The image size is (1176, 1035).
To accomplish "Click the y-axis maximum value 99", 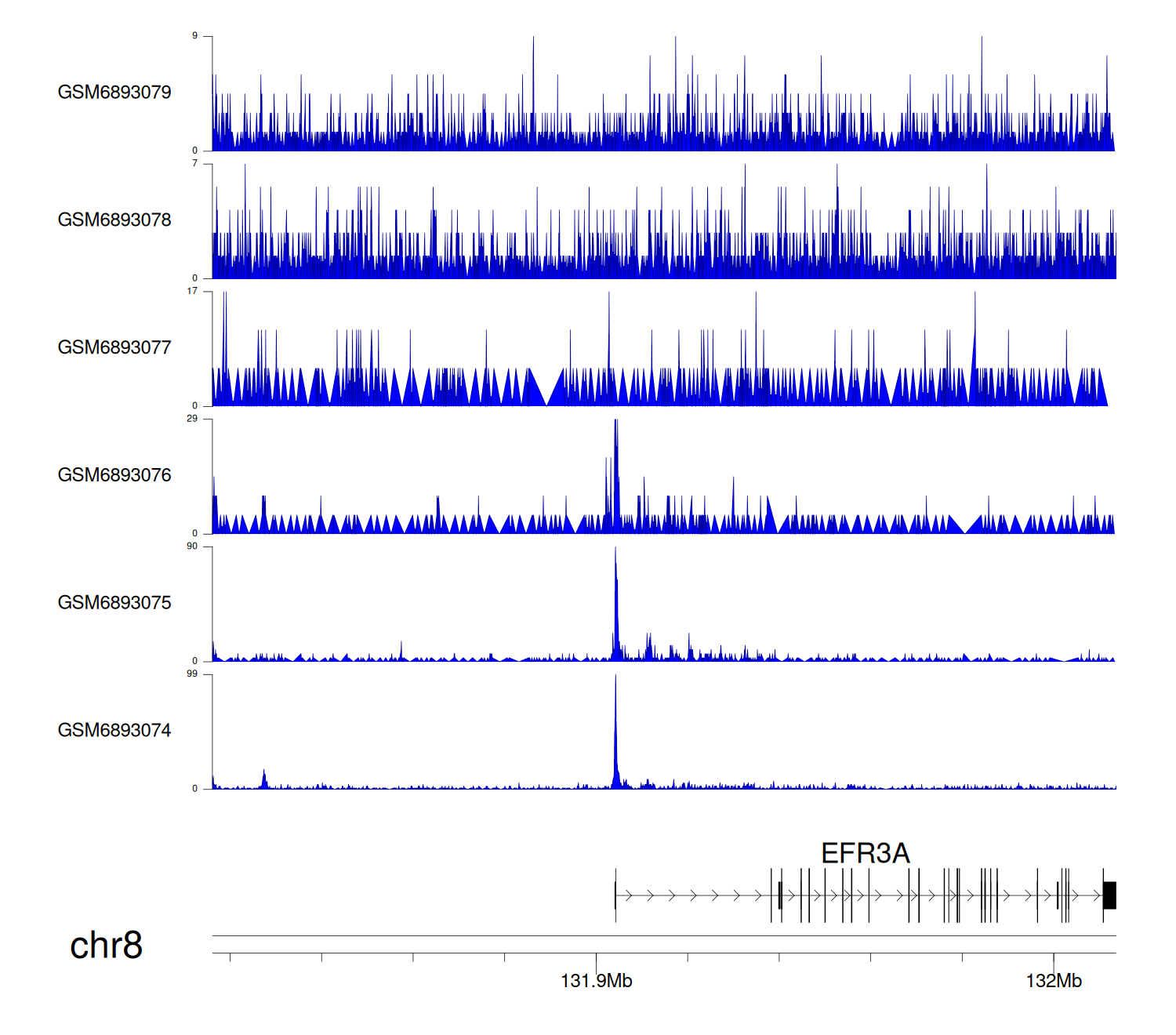I will pyautogui.click(x=192, y=674).
